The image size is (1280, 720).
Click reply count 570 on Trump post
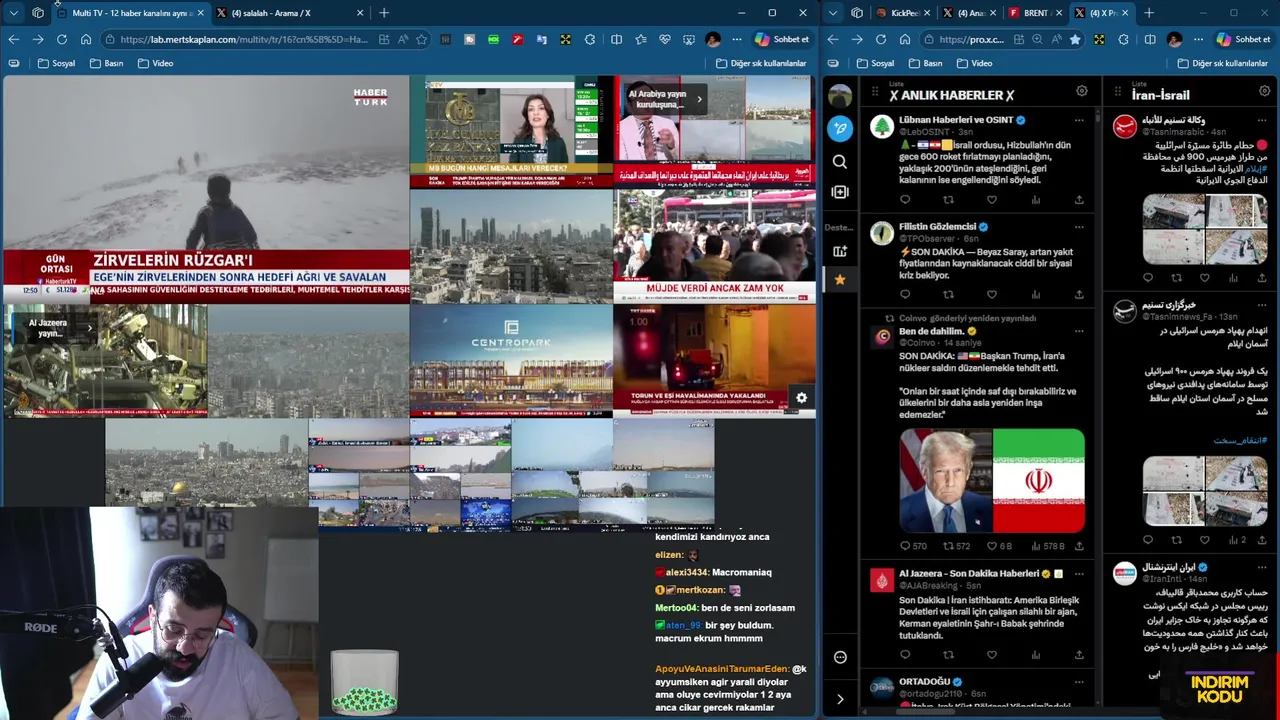[913, 546]
